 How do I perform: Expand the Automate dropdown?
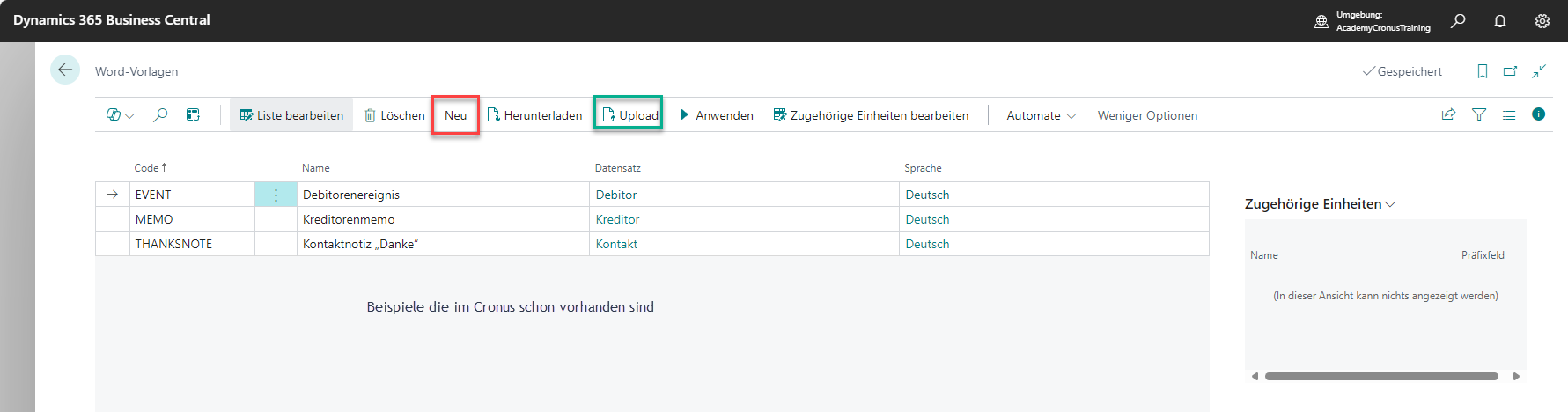point(1042,115)
